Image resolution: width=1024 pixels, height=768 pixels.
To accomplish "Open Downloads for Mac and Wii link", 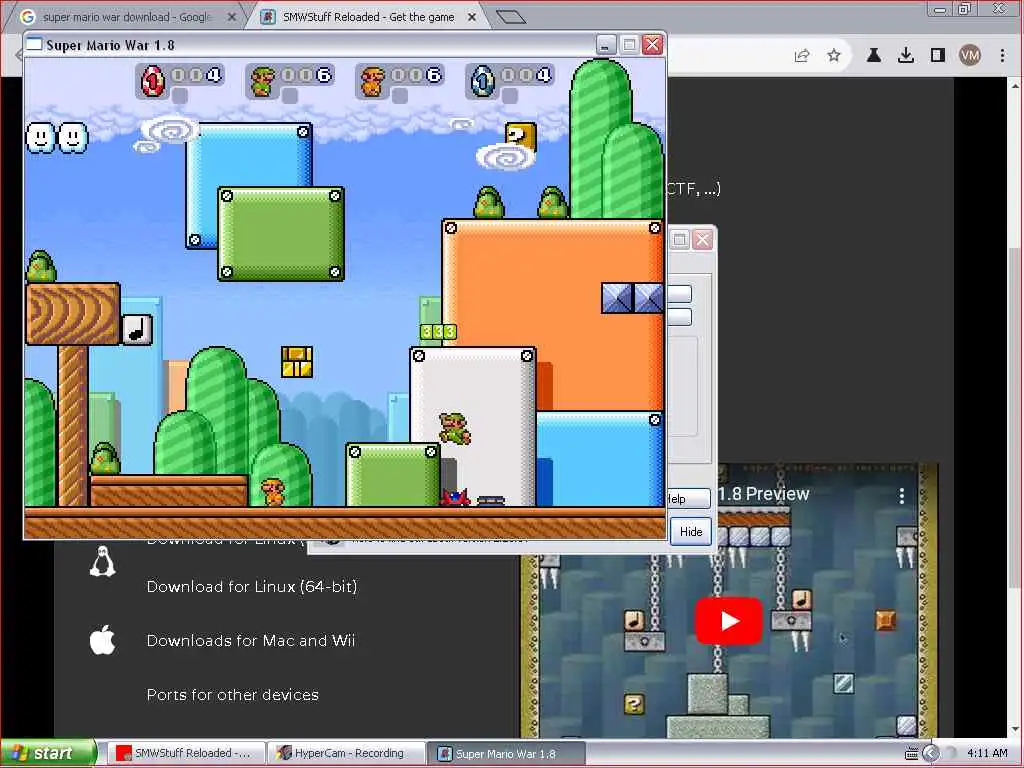I will click(251, 641).
